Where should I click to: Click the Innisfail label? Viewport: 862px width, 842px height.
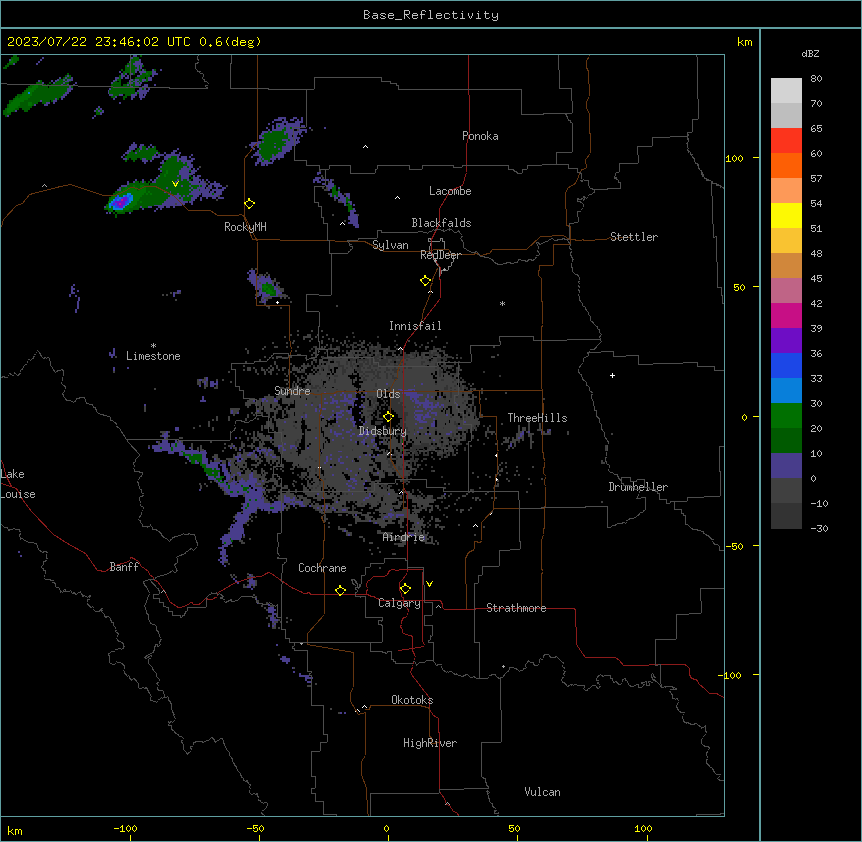click(x=415, y=326)
